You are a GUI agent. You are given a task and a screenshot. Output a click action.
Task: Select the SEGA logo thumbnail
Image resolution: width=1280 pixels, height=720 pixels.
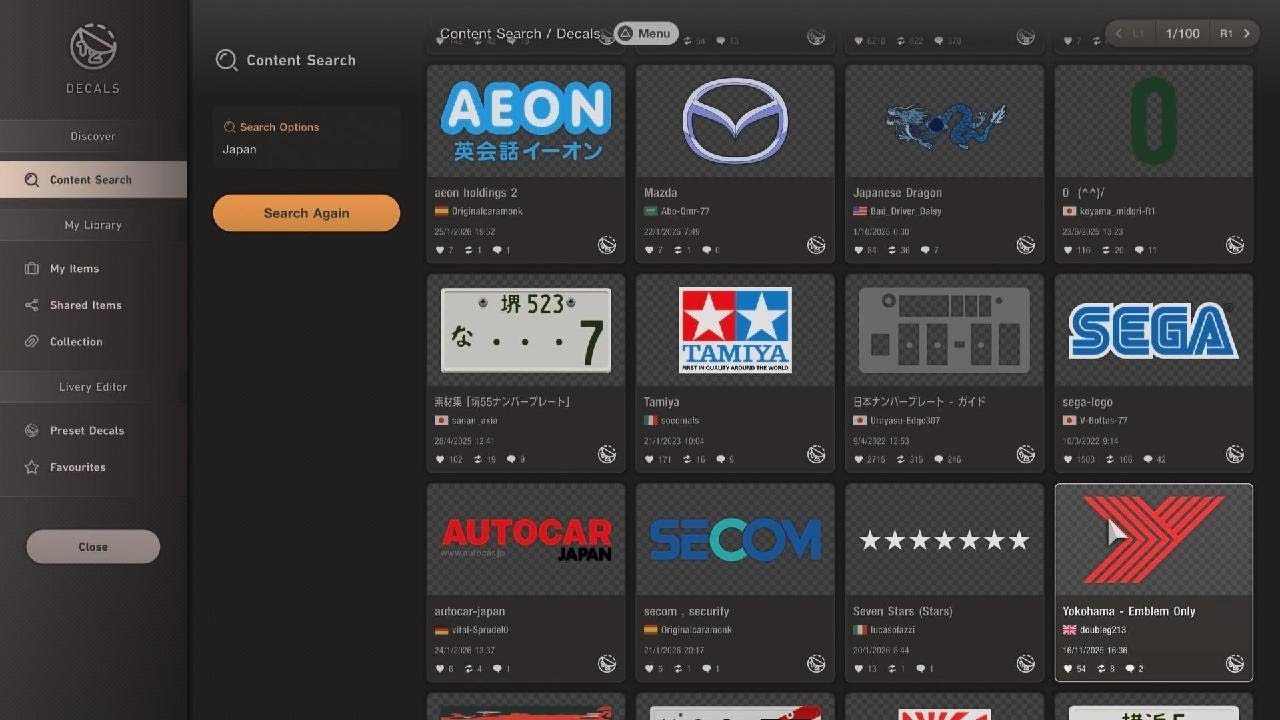(x=1154, y=331)
